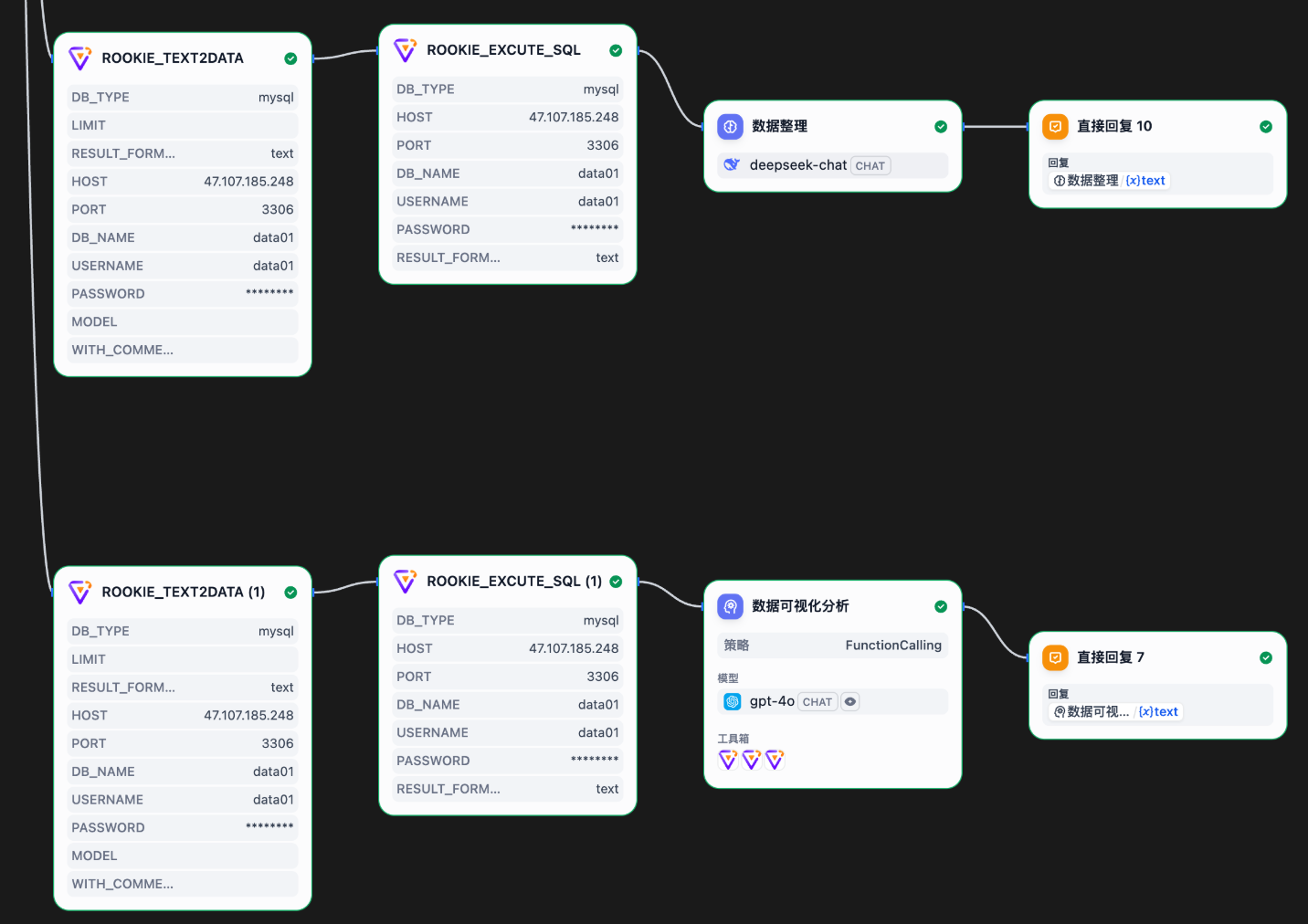Click the ROOKIE_EXCUTE_SQL (1) node title
Image resolution: width=1308 pixels, height=924 pixels.
click(x=514, y=582)
